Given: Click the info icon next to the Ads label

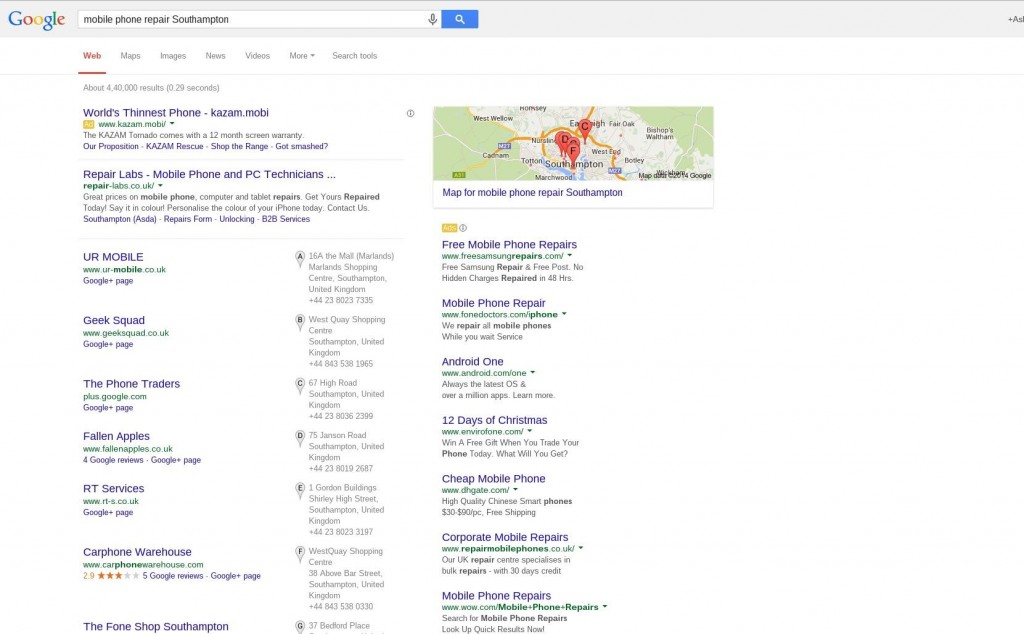Looking at the screenshot, I should tap(463, 228).
